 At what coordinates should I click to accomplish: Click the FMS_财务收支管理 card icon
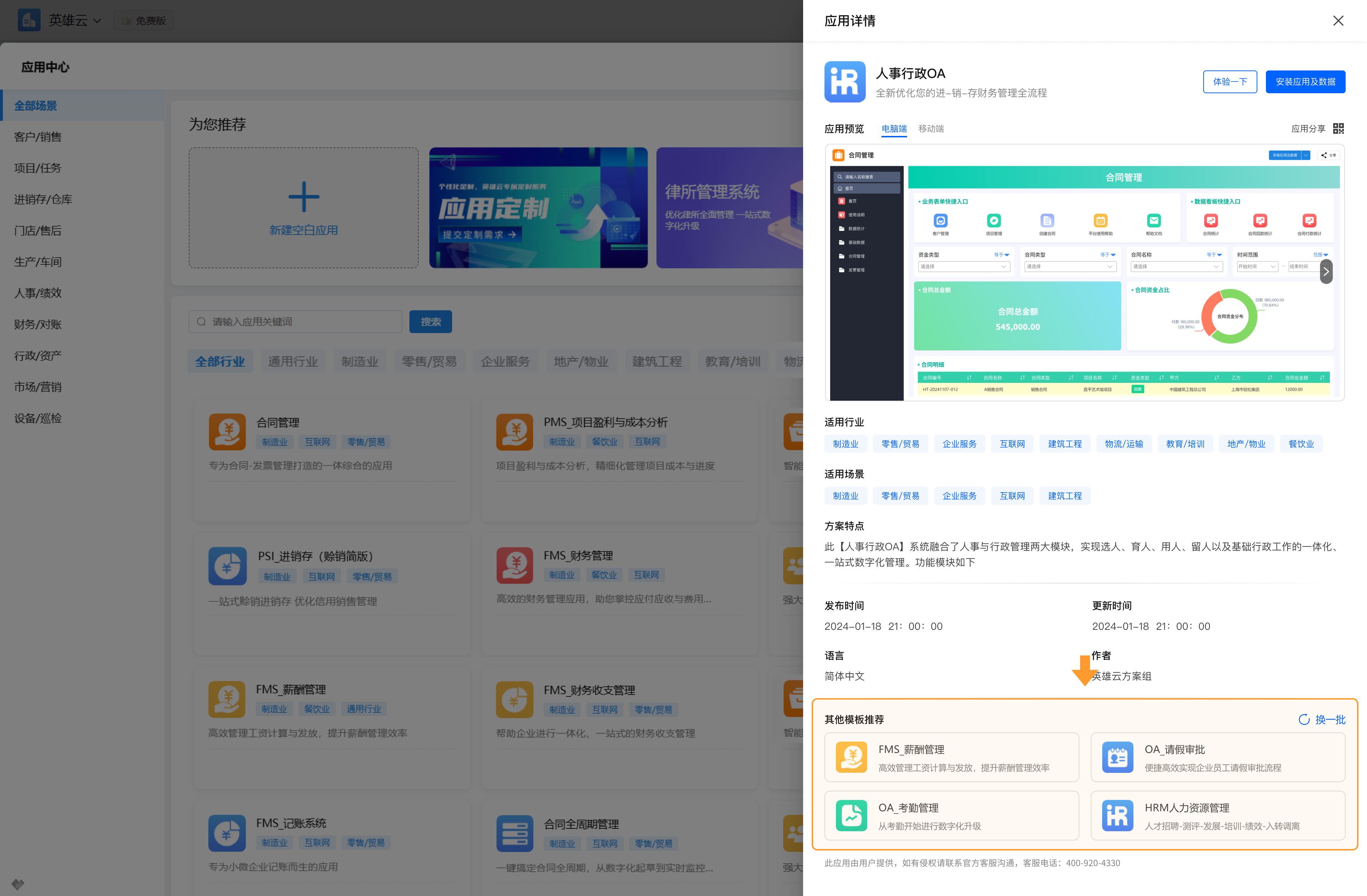click(514, 699)
